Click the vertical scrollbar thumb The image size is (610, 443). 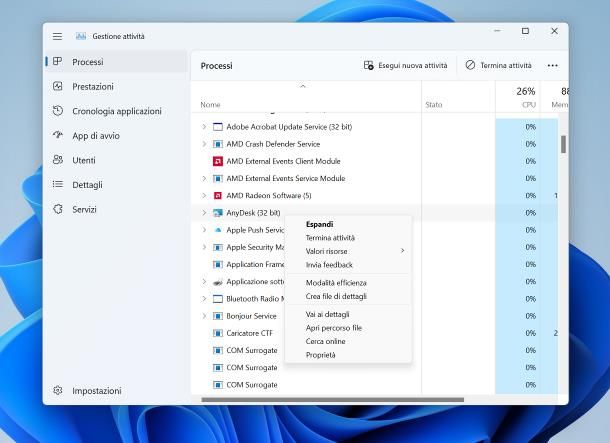coord(563,144)
